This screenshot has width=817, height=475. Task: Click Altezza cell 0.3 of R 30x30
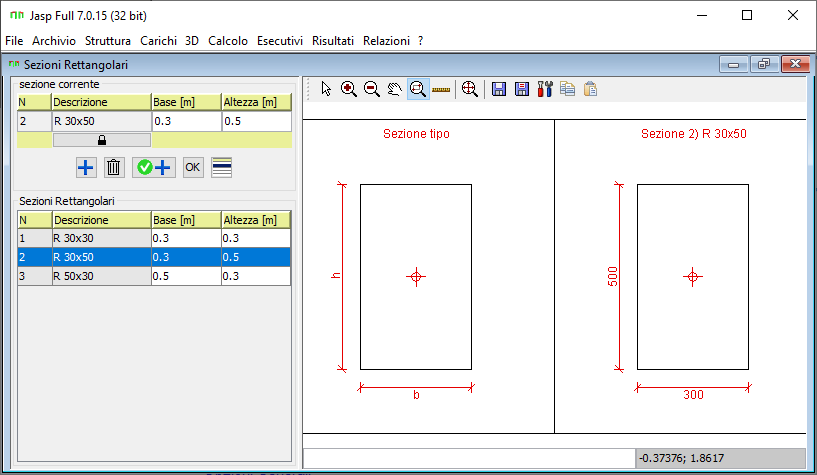(x=256, y=238)
